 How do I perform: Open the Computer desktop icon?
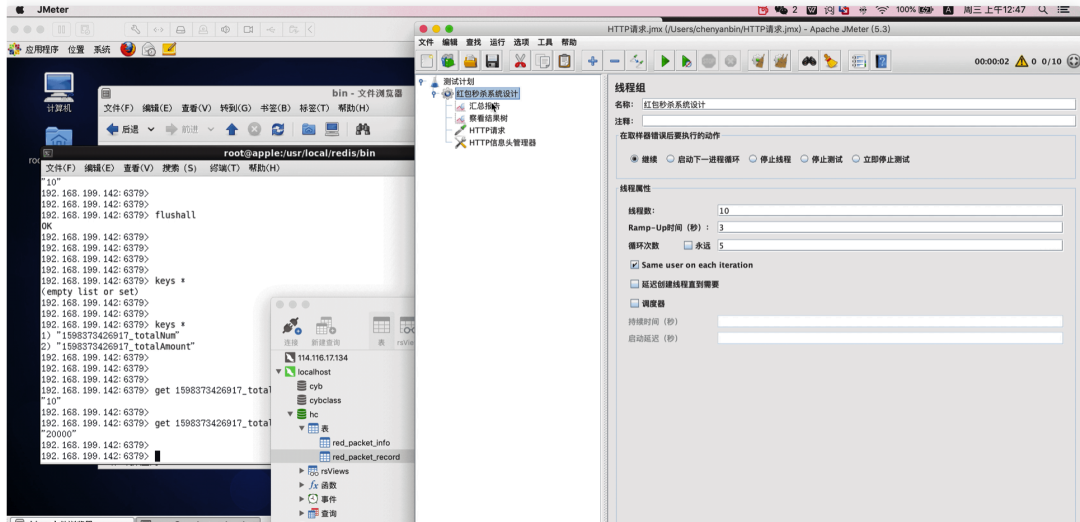(x=59, y=87)
